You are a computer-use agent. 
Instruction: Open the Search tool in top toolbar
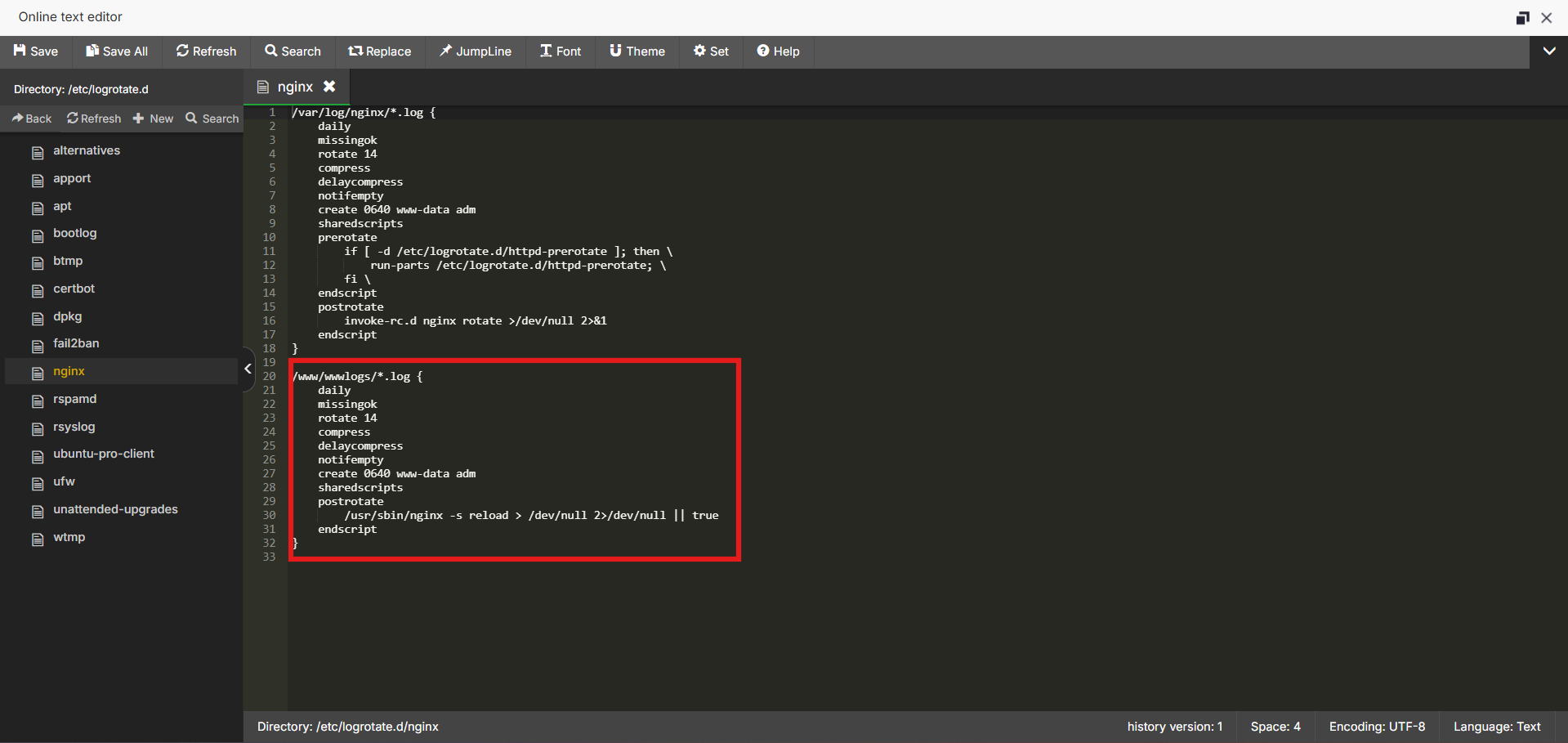(293, 51)
